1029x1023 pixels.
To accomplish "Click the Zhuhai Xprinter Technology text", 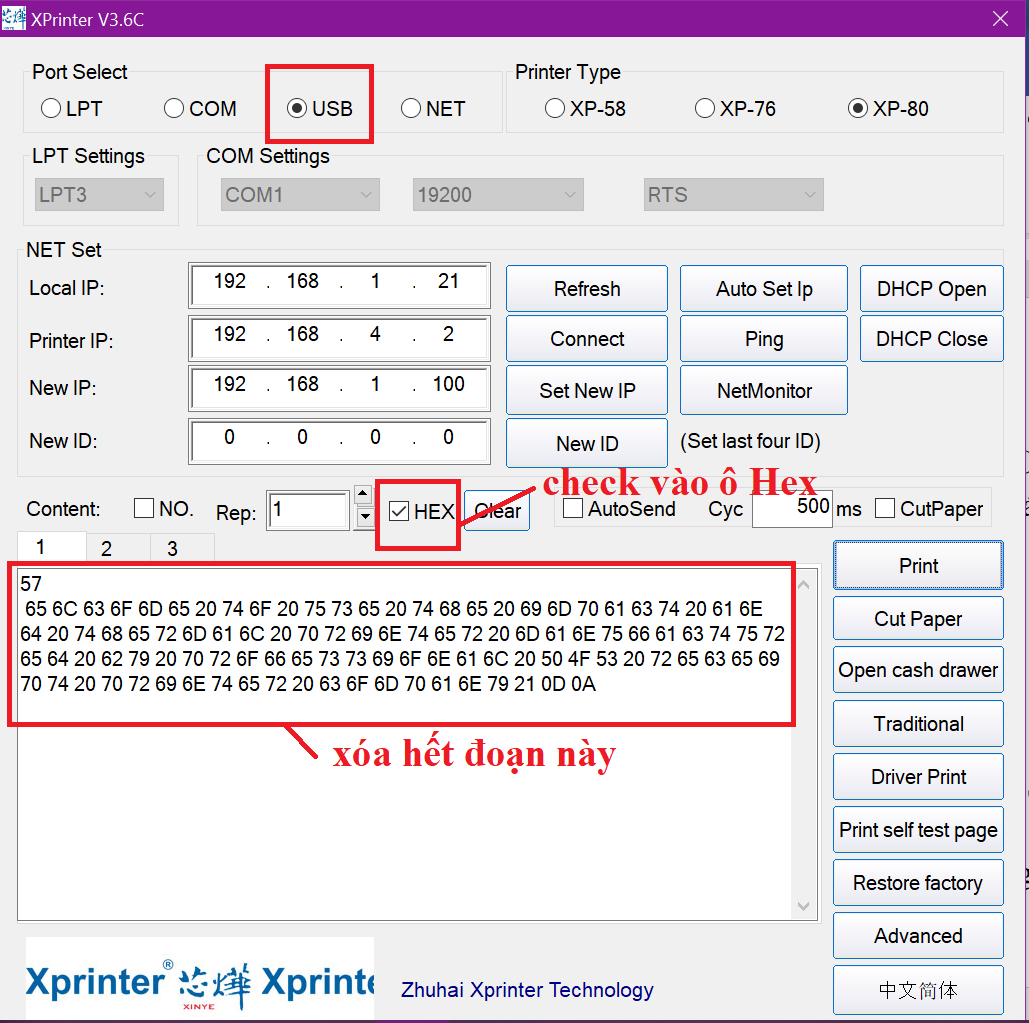I will click(527, 990).
